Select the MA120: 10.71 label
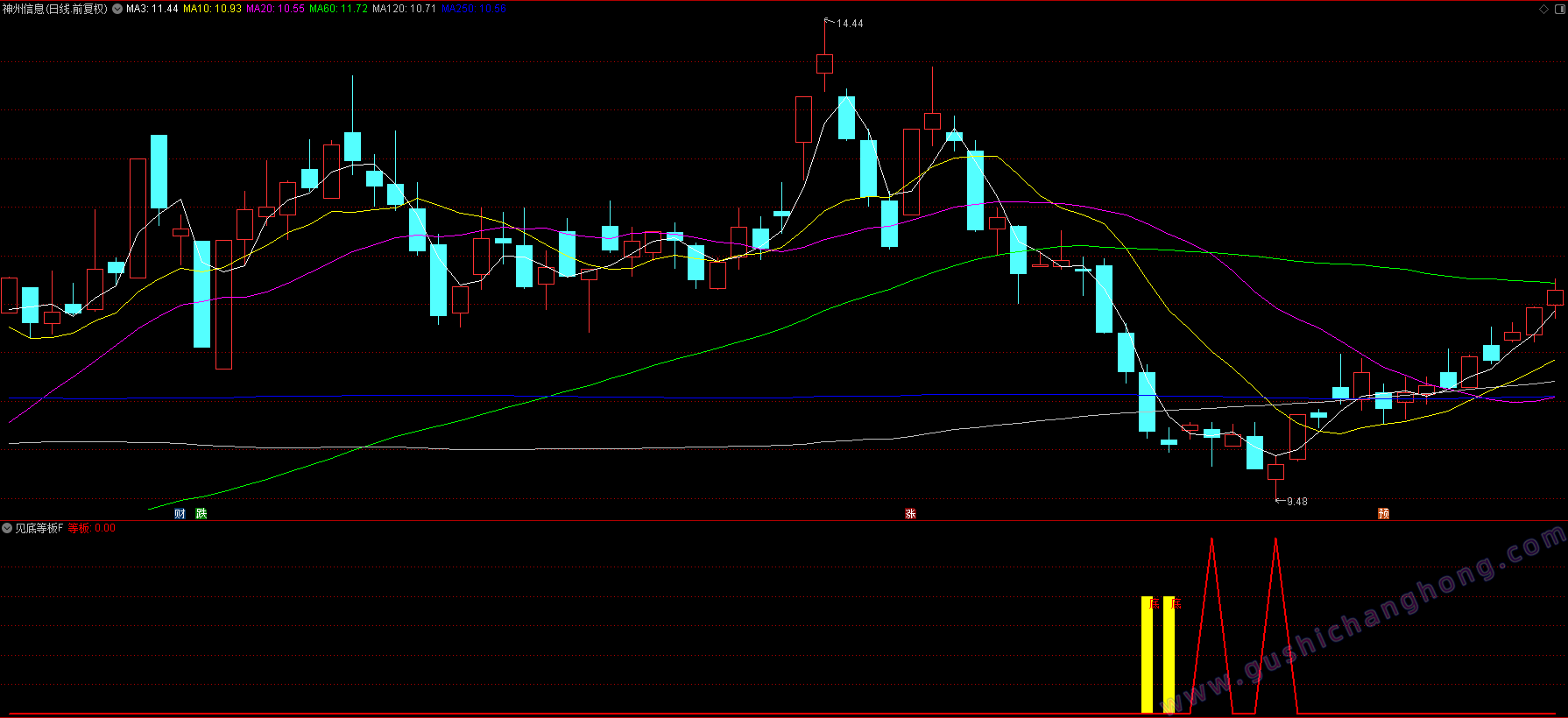This screenshot has width=1568, height=718. (x=404, y=9)
